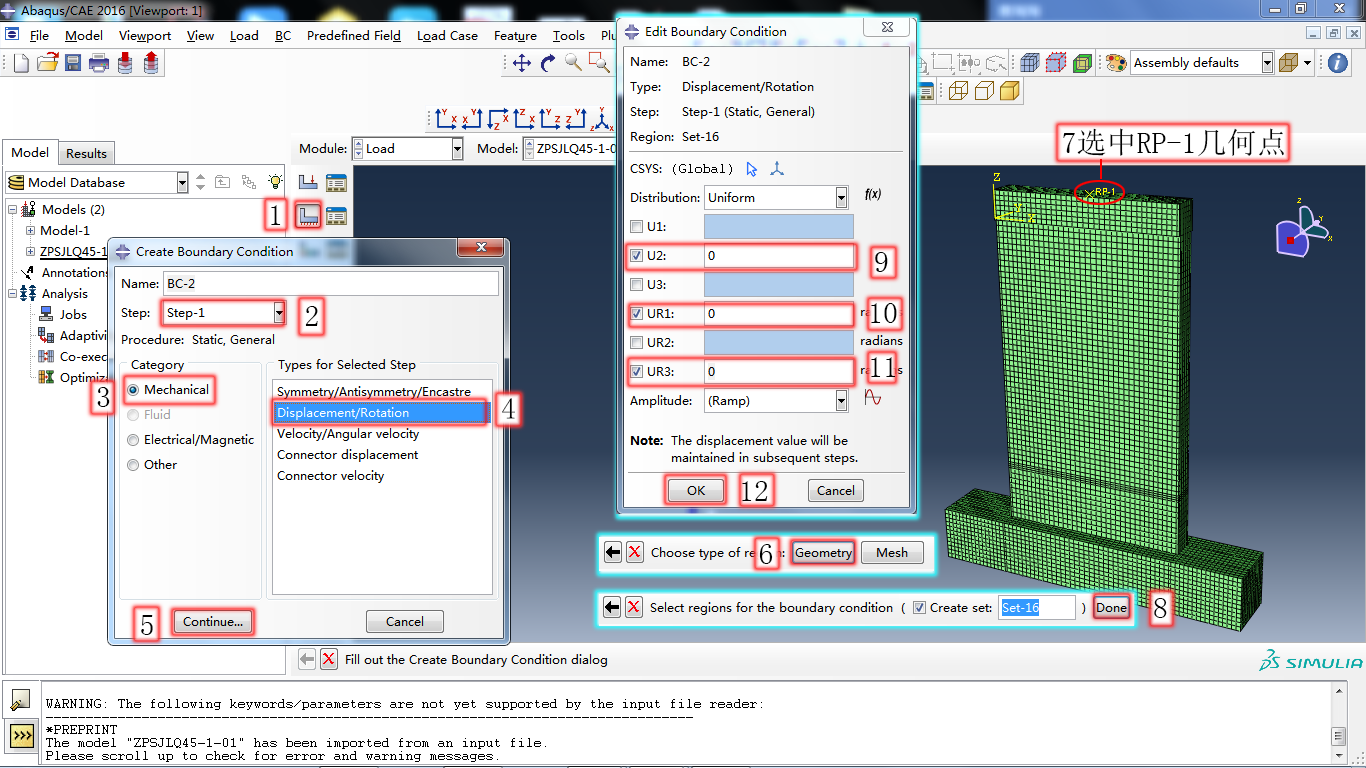Switch to the Results tab
Image resolution: width=1366 pixels, height=768 pixels.
[x=86, y=153]
